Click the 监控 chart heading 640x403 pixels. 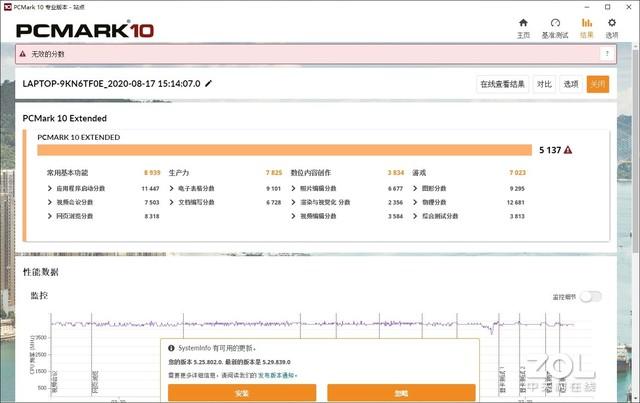[39, 295]
